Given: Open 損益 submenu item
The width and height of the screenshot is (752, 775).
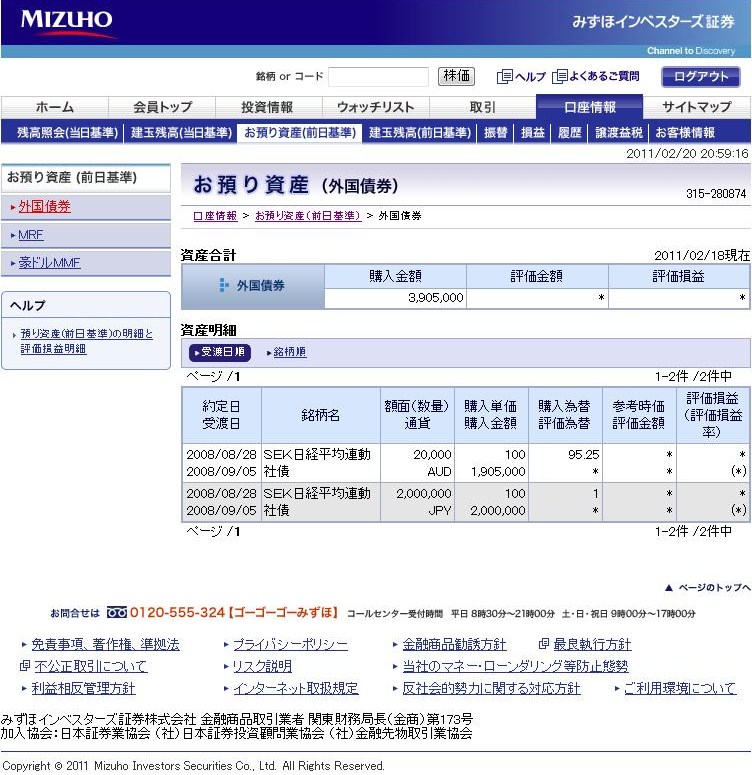Looking at the screenshot, I should (532, 132).
